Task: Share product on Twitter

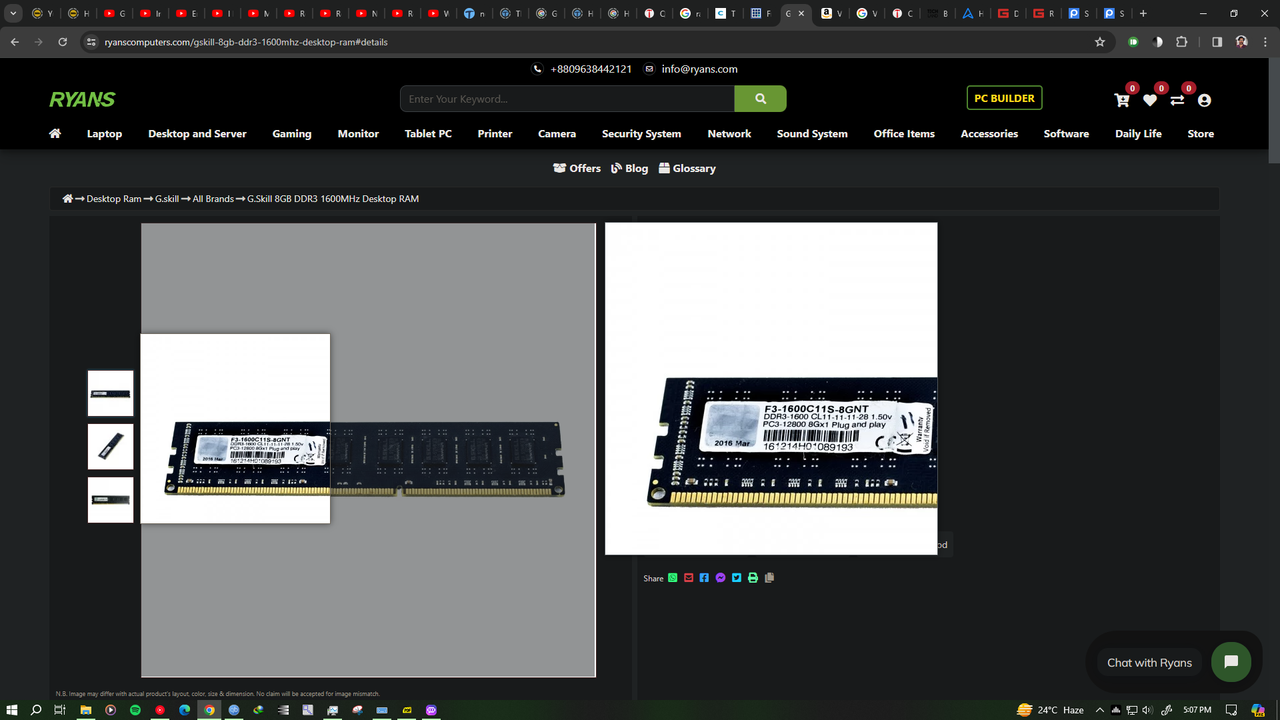Action: pyautogui.click(x=737, y=578)
